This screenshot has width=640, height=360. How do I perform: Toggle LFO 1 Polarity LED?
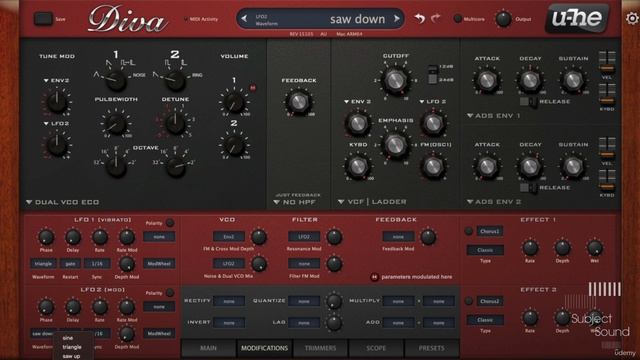(170, 223)
